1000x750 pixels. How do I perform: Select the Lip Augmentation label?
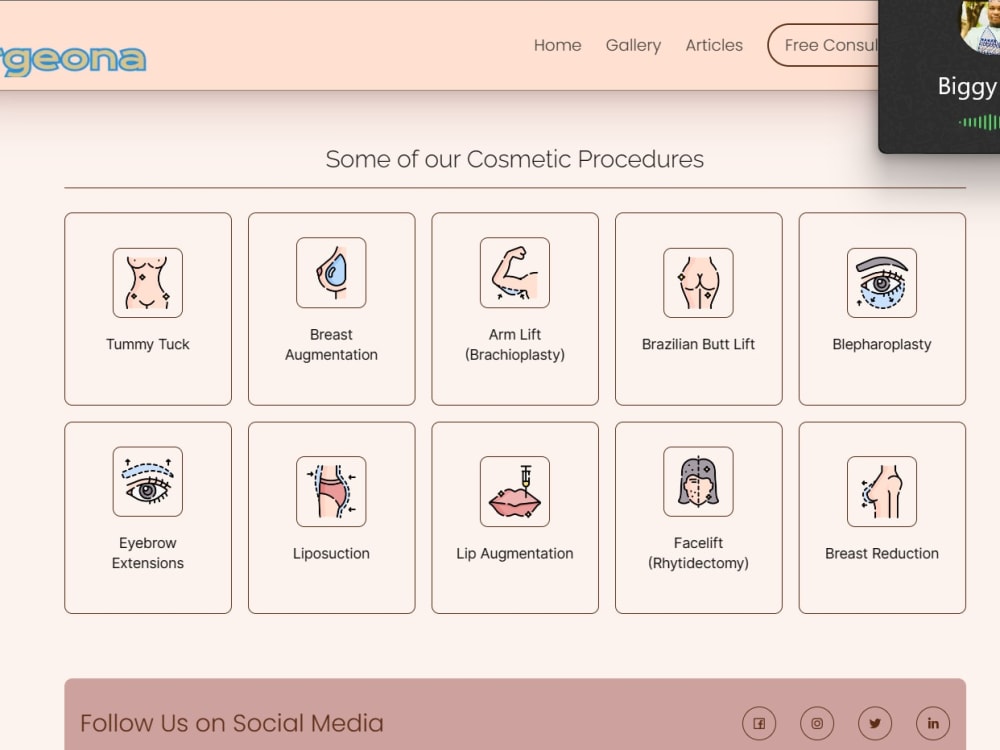515,554
